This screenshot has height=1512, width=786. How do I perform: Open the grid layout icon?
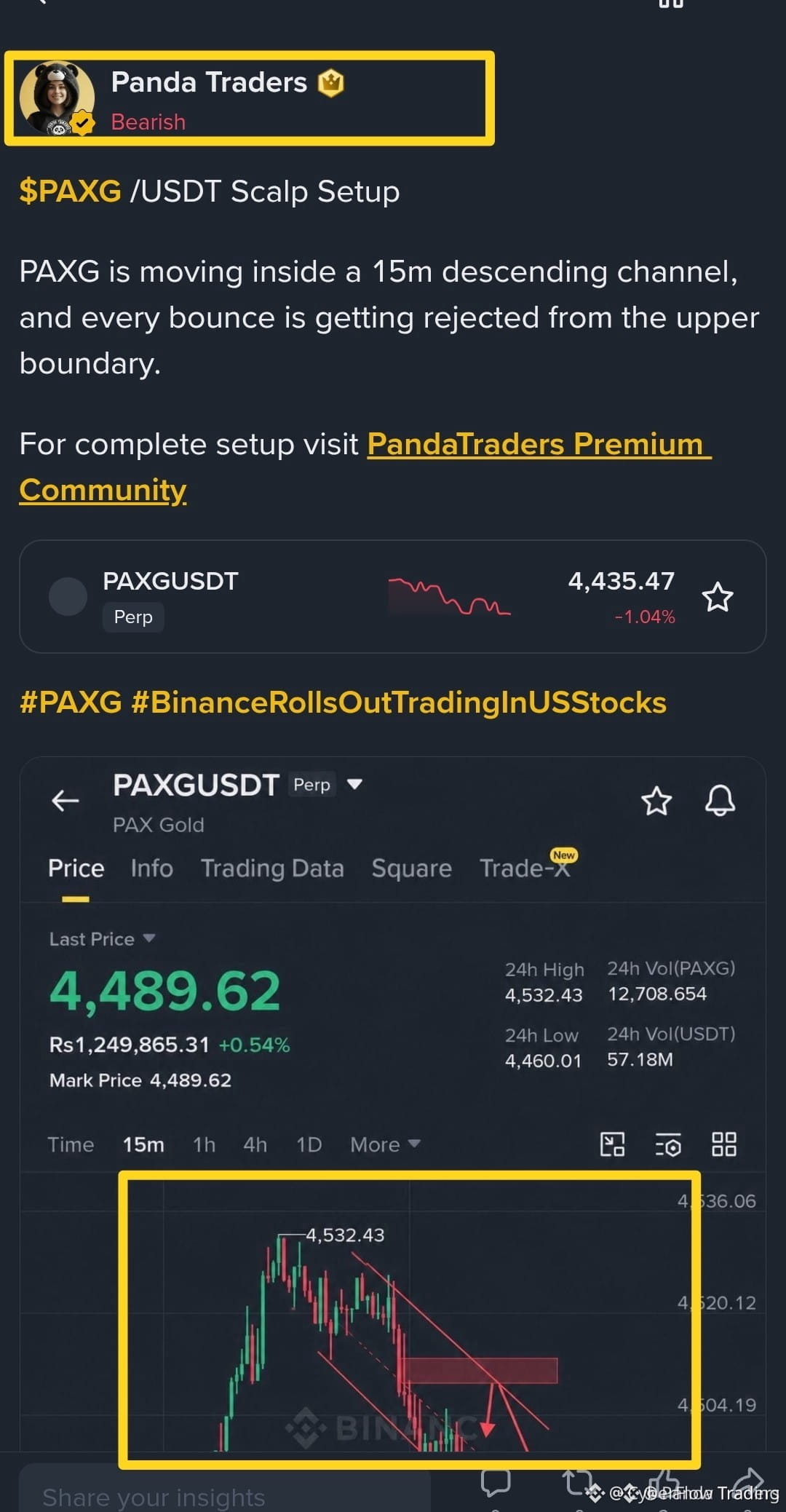tap(723, 1144)
